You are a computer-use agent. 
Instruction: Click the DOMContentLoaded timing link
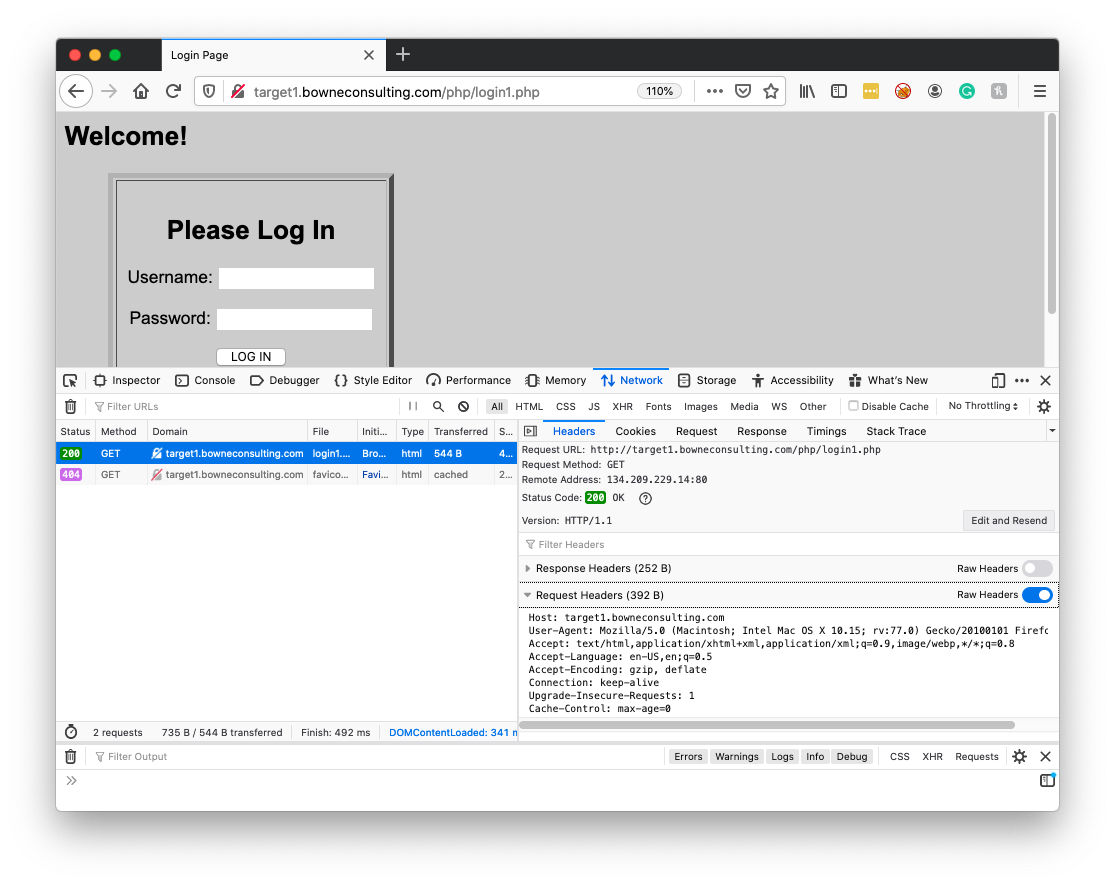pos(453,732)
